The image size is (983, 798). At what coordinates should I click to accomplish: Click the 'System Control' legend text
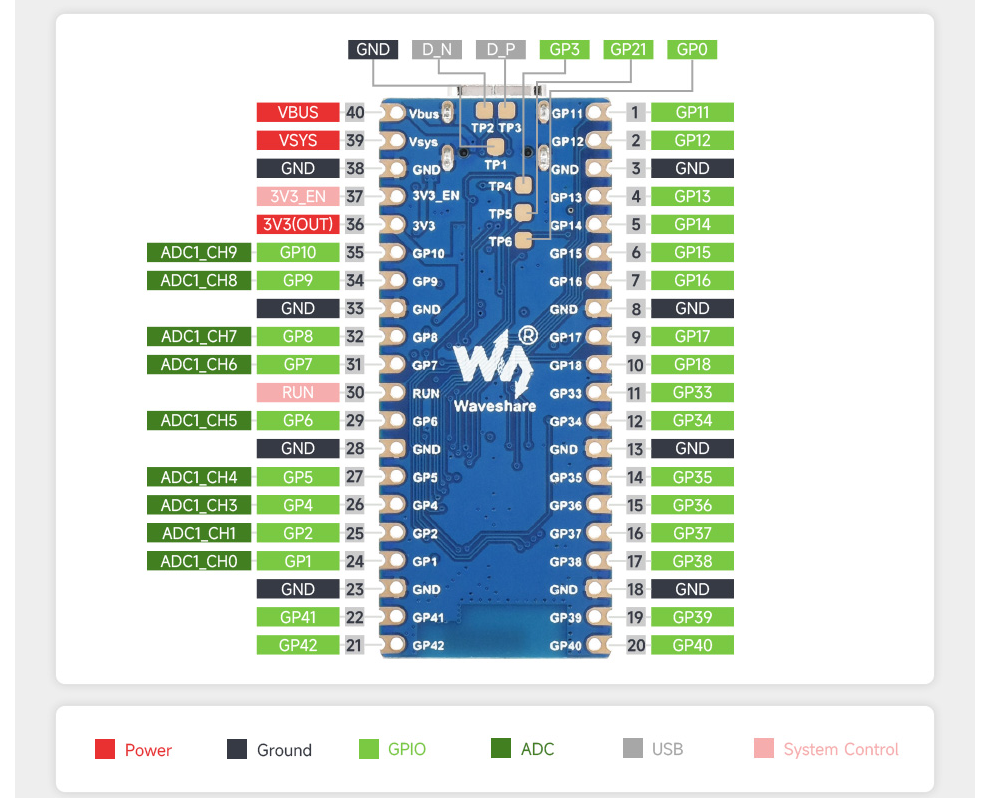[x=841, y=749]
